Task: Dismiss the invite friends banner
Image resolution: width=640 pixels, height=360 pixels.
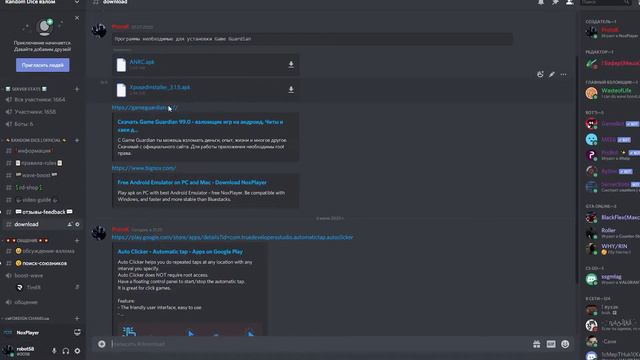Action: [x=77, y=18]
